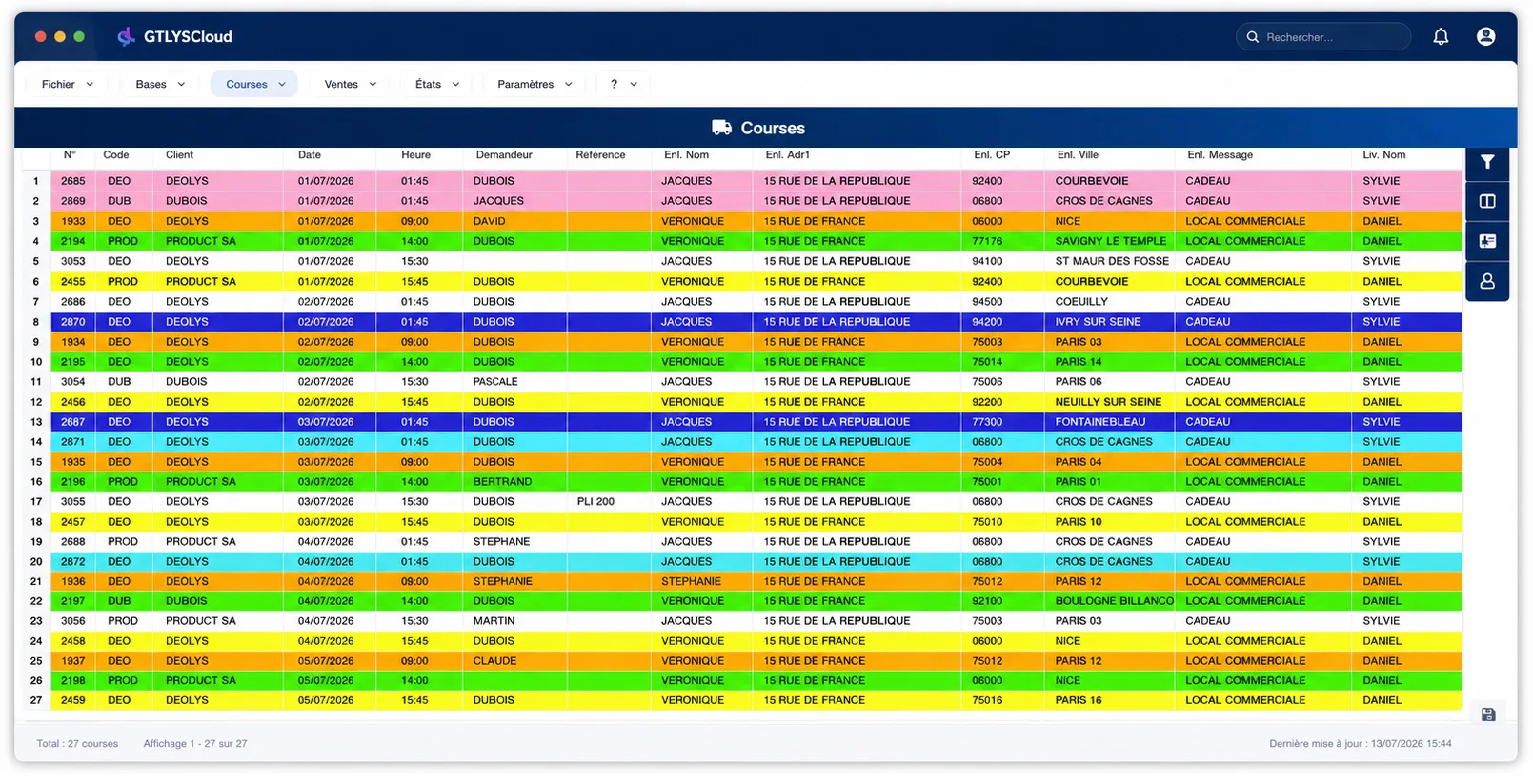Expand the Bases dropdown

[x=160, y=84]
